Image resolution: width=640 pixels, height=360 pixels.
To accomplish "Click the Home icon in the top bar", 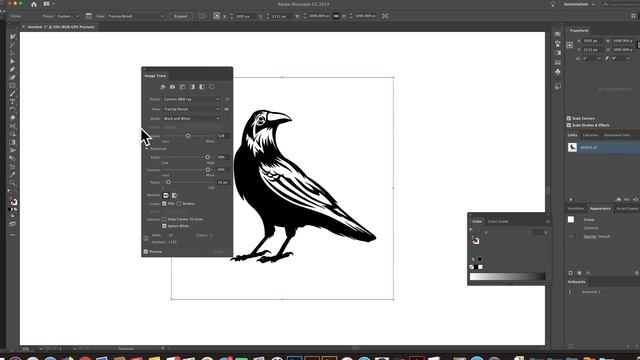I will tap(34, 4).
